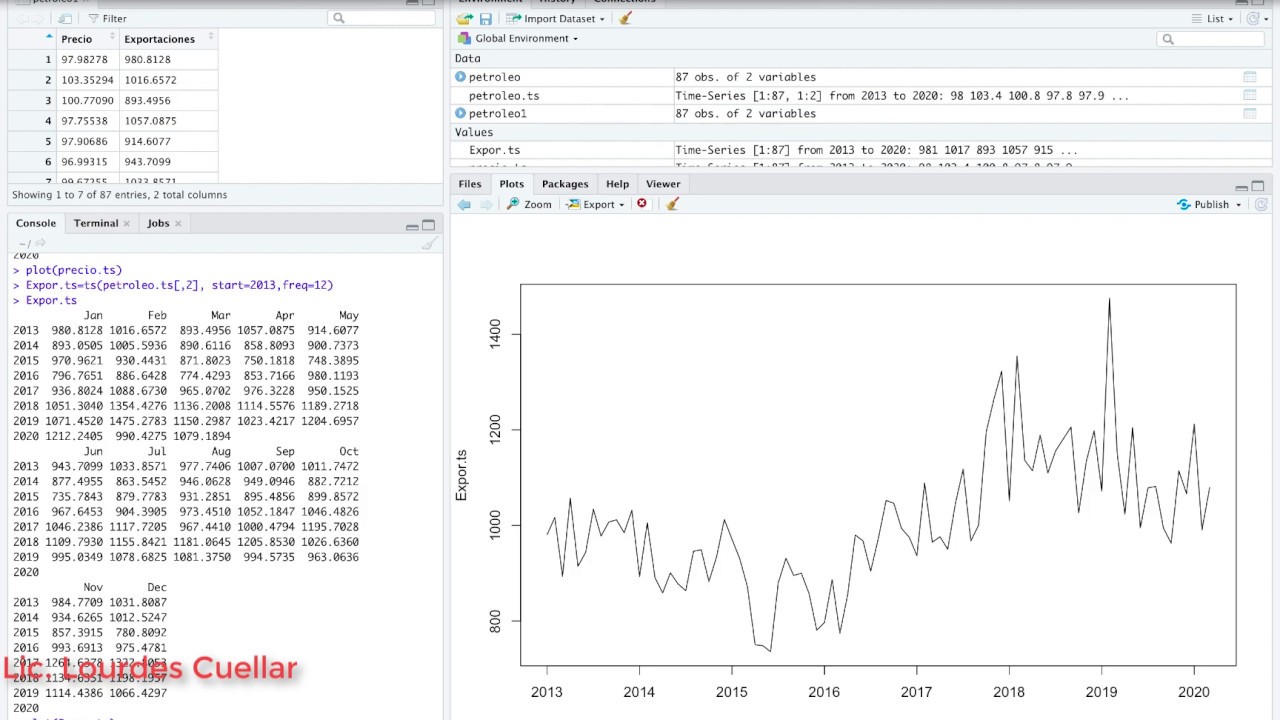The height and width of the screenshot is (720, 1280).
Task: Expand the petroleo data frame entry
Action: coord(461,77)
